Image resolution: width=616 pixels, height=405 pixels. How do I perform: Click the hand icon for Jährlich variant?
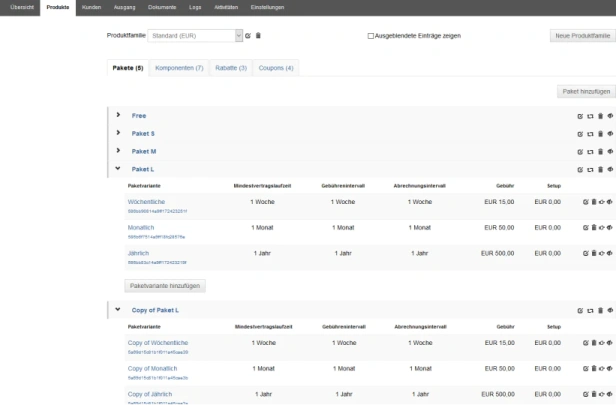[x=601, y=253]
